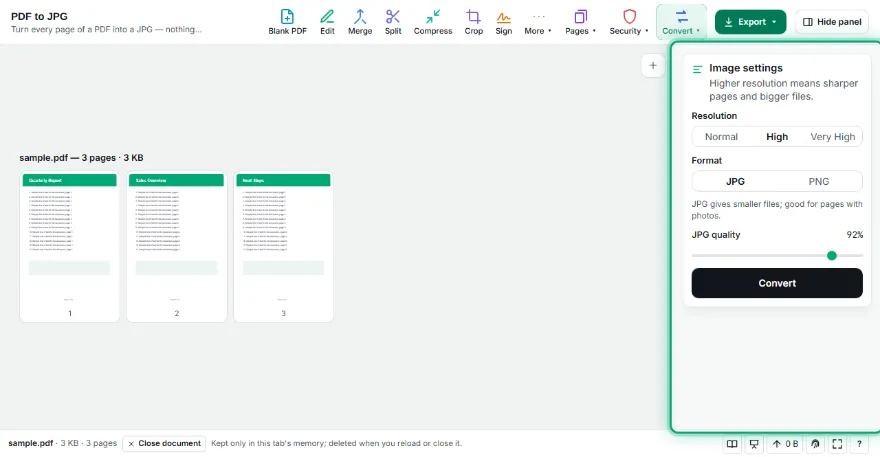Switch the format to PNG
The image size is (880, 457).
819,181
